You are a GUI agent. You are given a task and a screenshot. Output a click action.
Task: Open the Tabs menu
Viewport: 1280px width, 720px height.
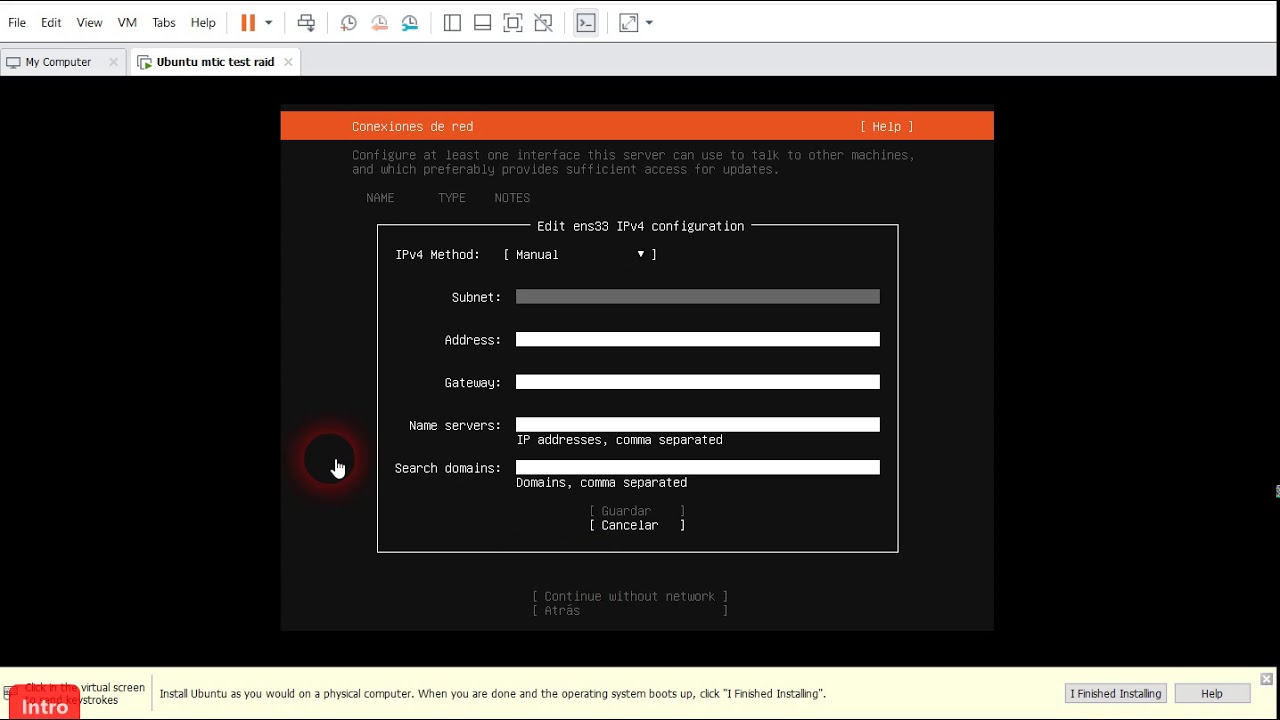pos(164,22)
